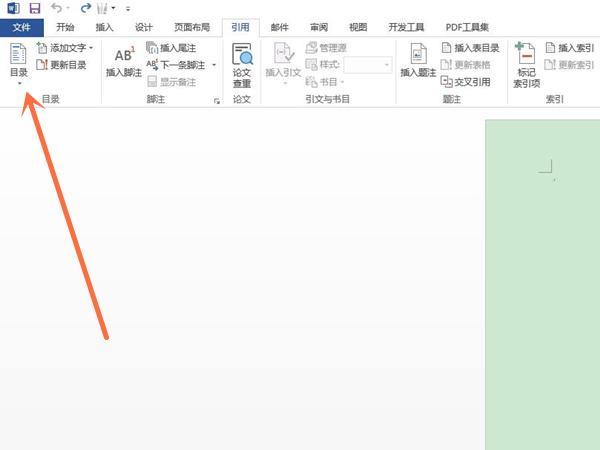The height and width of the screenshot is (450, 600).
Task: Click the Save icon in quick access toolbar
Action: click(35, 8)
